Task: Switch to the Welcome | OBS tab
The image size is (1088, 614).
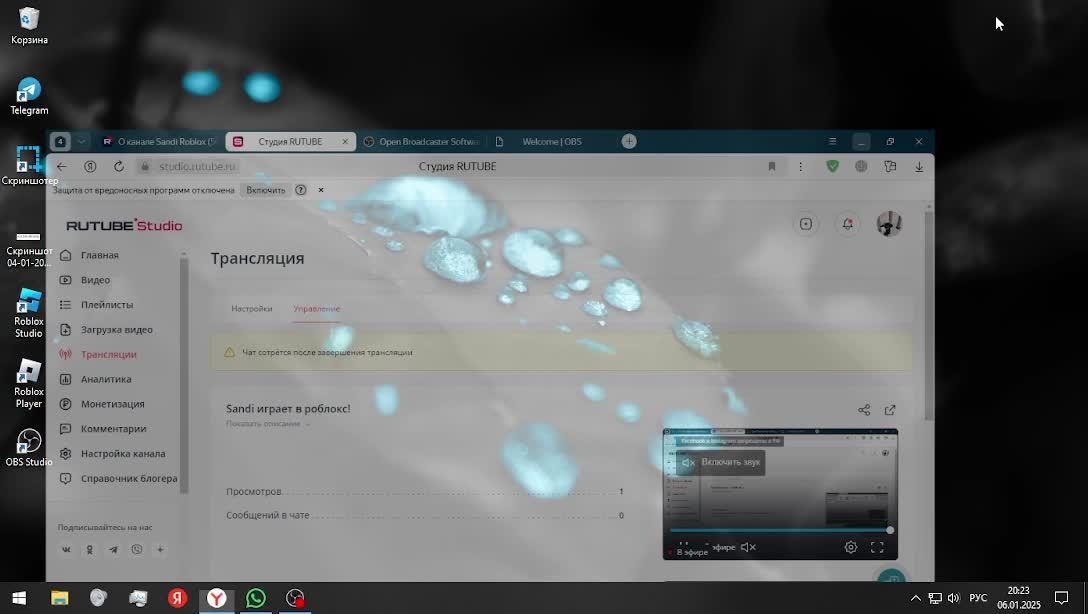Action: [x=552, y=142]
